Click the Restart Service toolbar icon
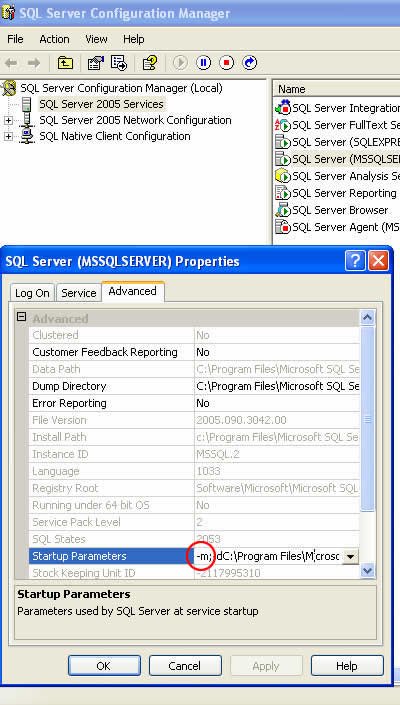The height and width of the screenshot is (705, 400). [x=249, y=62]
